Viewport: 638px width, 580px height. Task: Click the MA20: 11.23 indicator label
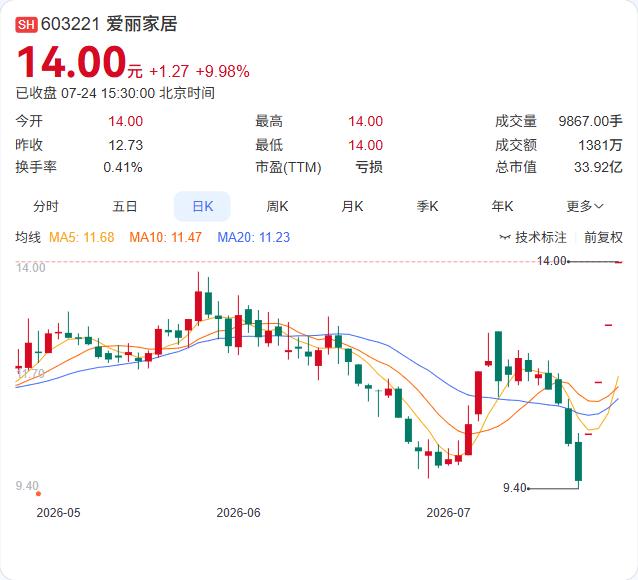pyautogui.click(x=253, y=237)
